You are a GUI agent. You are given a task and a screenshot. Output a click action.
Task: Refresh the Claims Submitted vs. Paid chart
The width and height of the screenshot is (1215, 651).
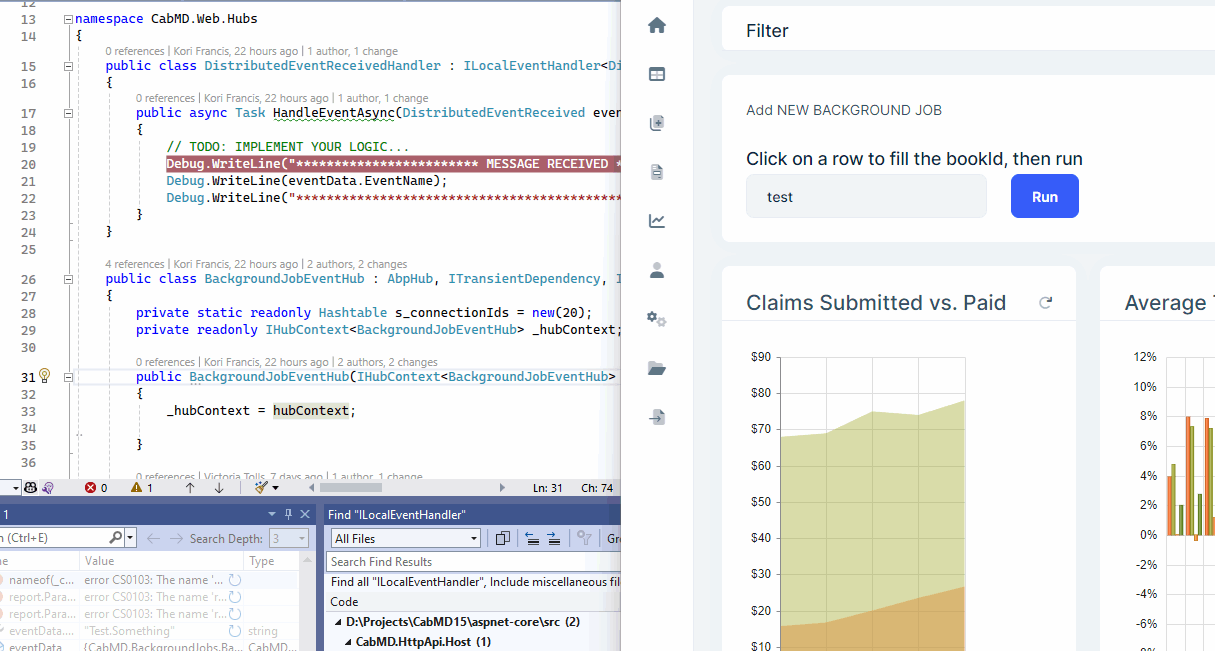(x=1046, y=303)
